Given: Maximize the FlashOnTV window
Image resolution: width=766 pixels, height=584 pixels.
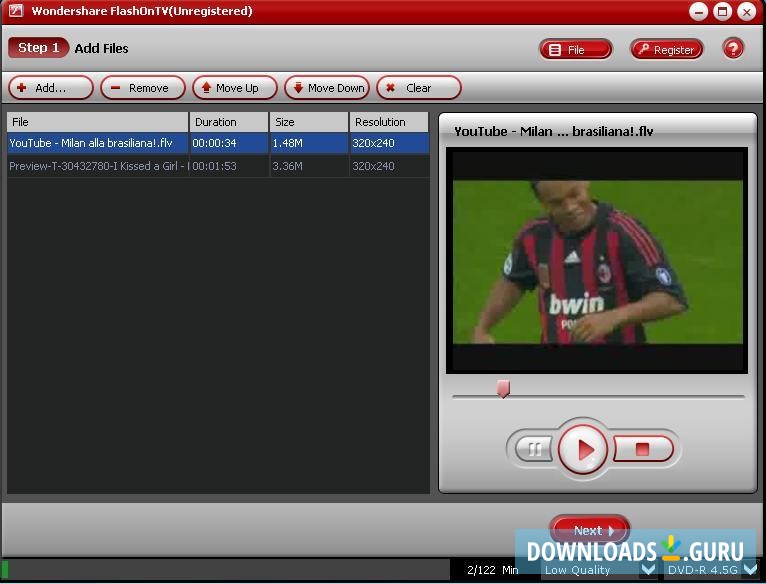Looking at the screenshot, I should click(723, 12).
